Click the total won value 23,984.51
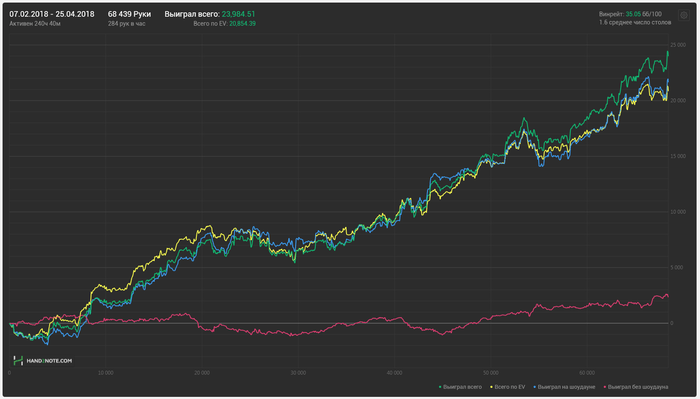This screenshot has width=700, height=399. [x=238, y=14]
